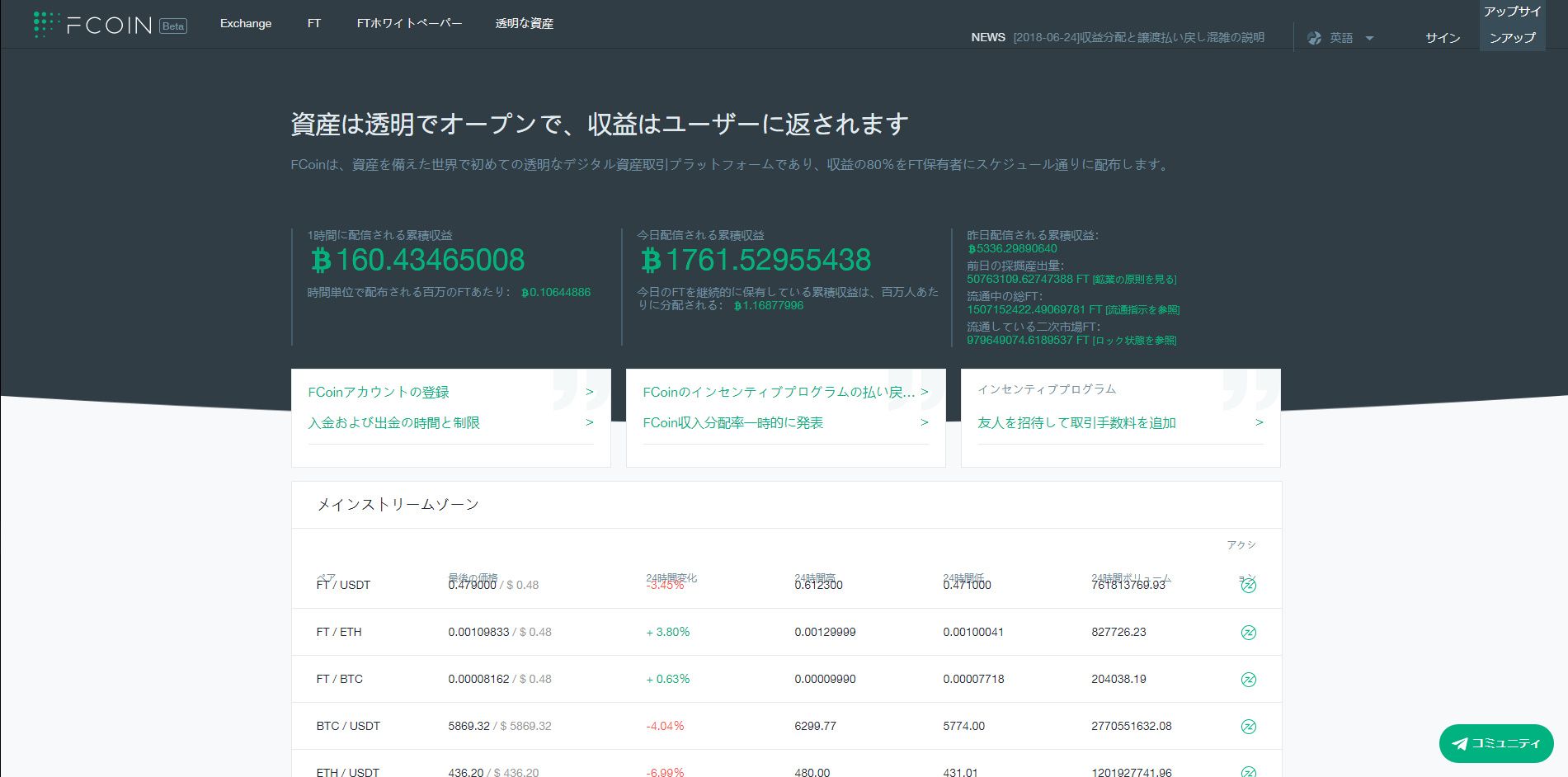Open the BTC / USDT trade icon
Viewport: 1568px width, 777px height.
pos(1248,727)
